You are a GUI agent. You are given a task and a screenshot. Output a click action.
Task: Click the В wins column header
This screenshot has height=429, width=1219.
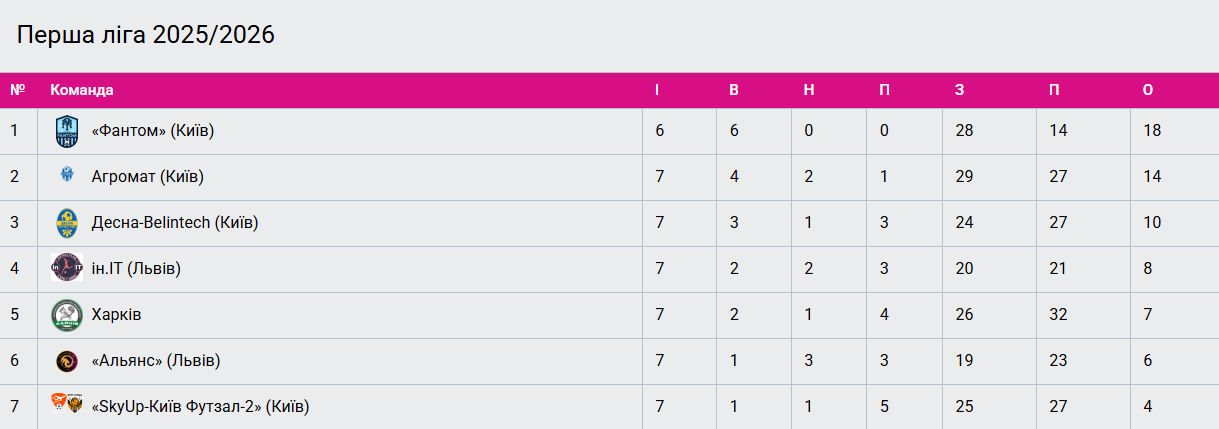tap(734, 90)
